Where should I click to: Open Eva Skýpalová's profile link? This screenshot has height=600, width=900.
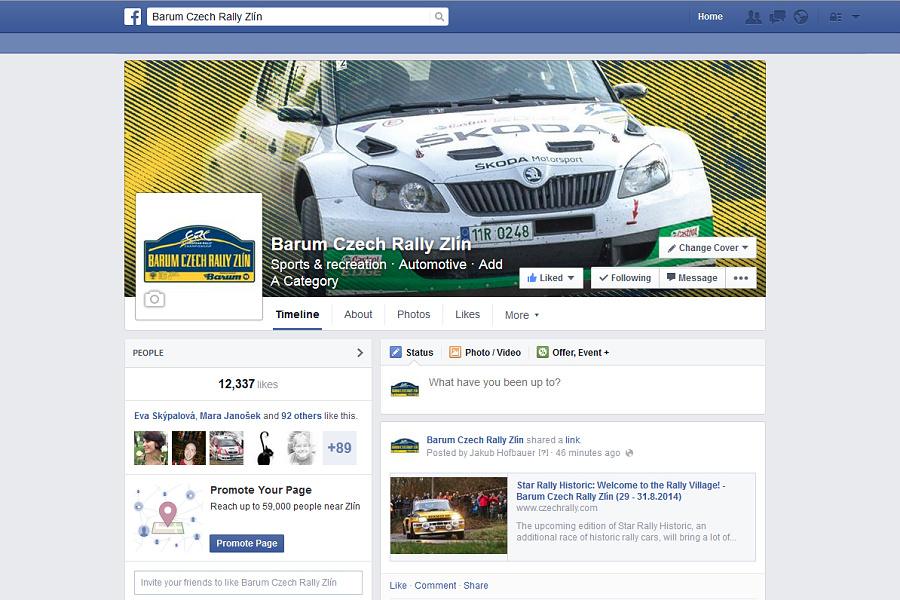pos(165,416)
